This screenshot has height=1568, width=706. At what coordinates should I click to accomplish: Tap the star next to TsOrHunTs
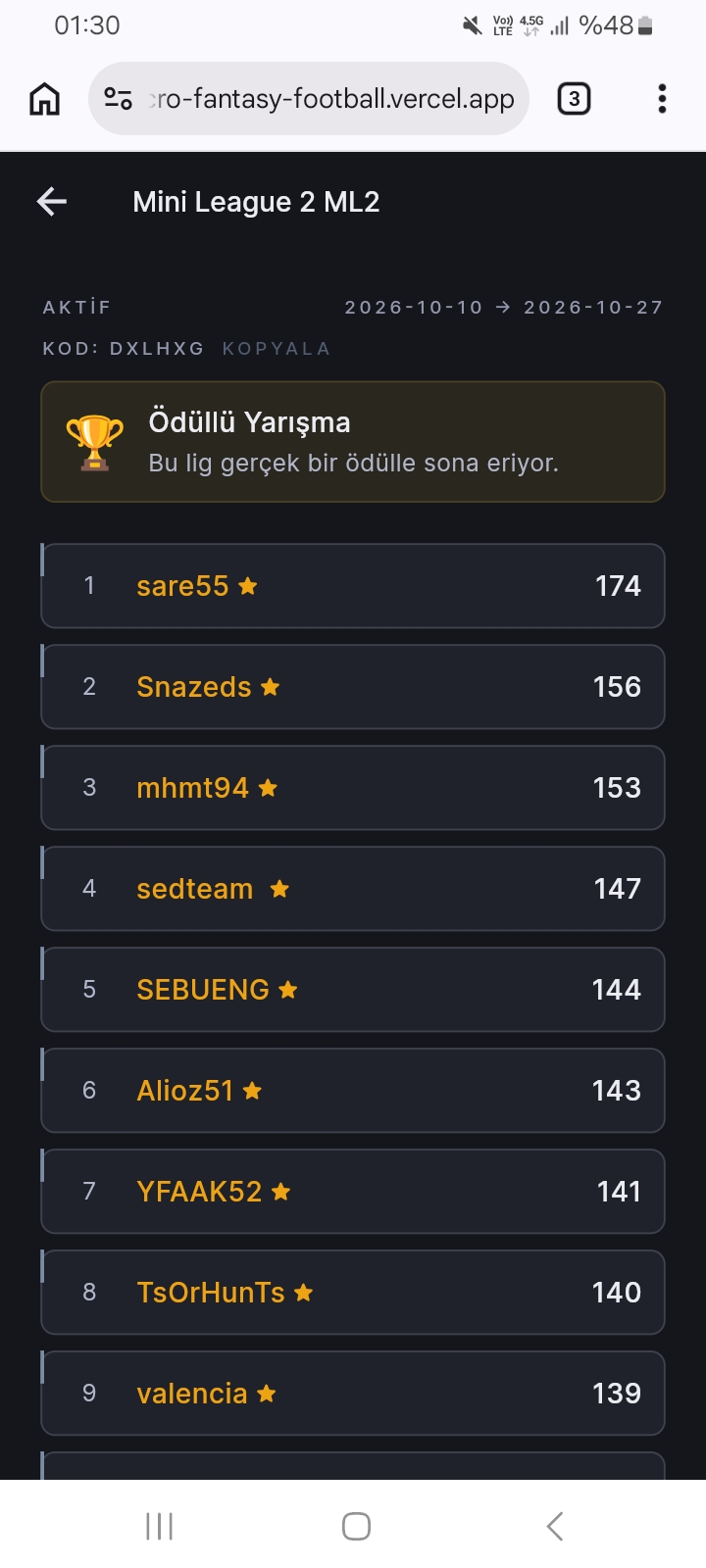point(304,1293)
